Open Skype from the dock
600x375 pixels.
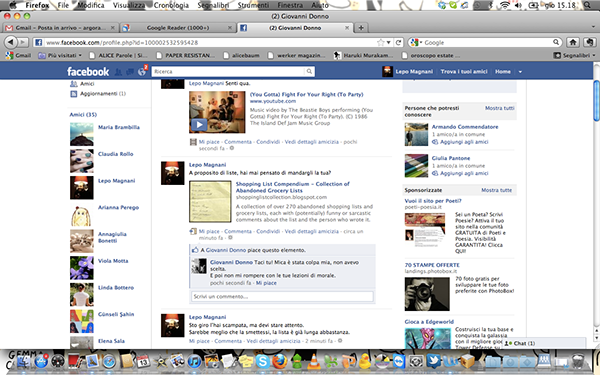click(x=262, y=361)
